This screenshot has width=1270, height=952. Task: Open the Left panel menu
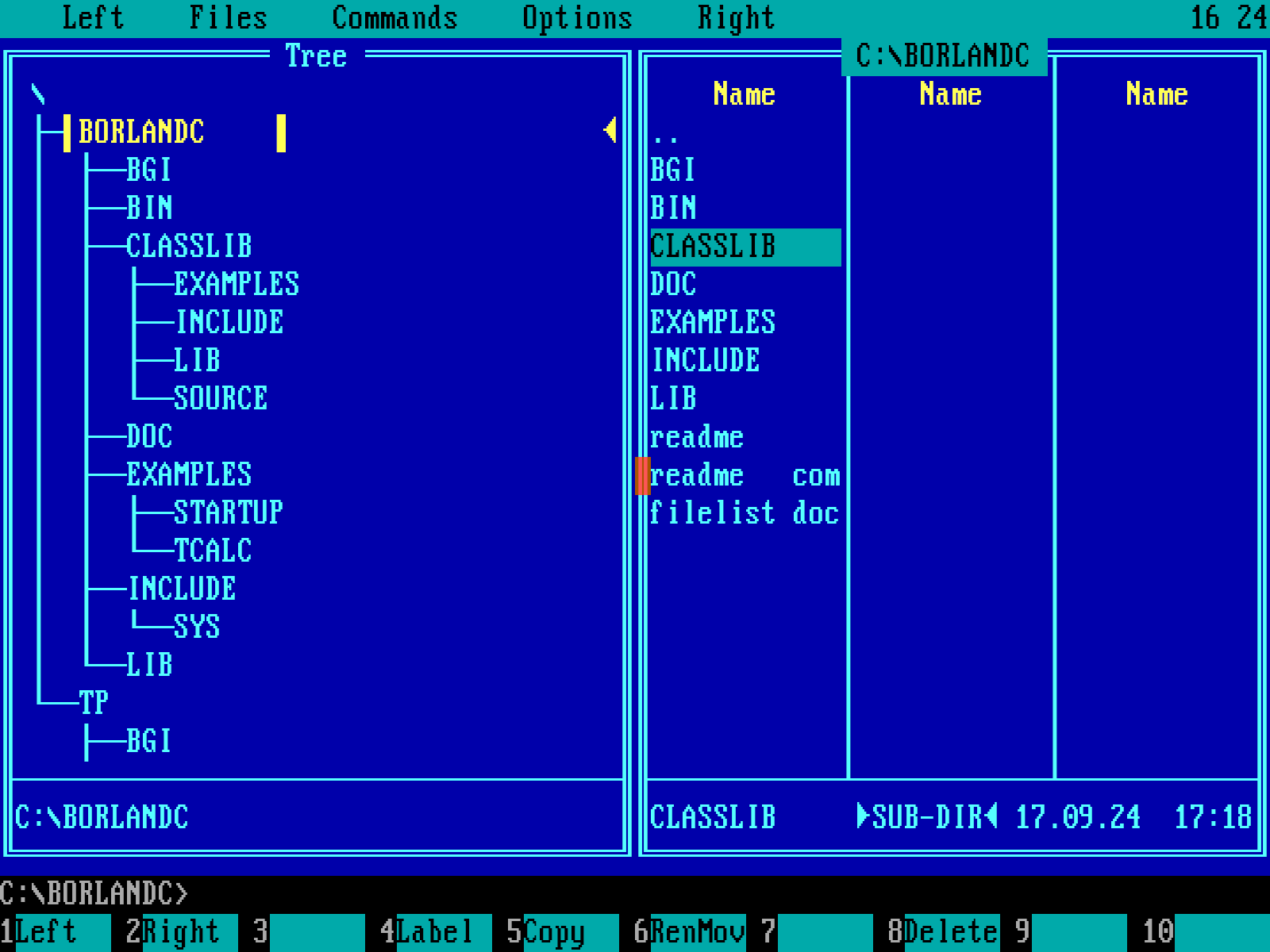click(91, 17)
